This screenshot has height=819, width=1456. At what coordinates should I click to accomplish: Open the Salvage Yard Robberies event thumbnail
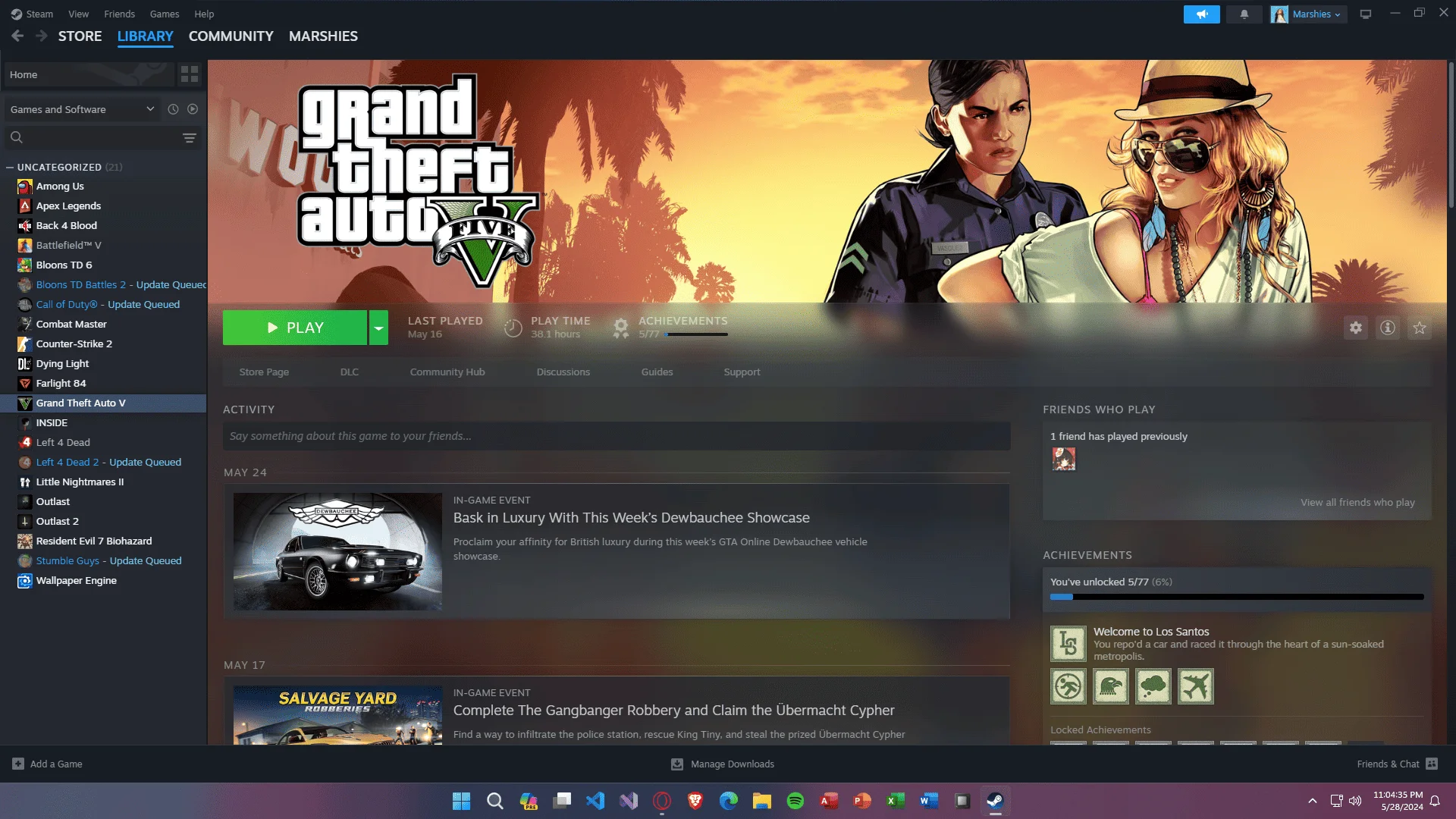point(337,715)
